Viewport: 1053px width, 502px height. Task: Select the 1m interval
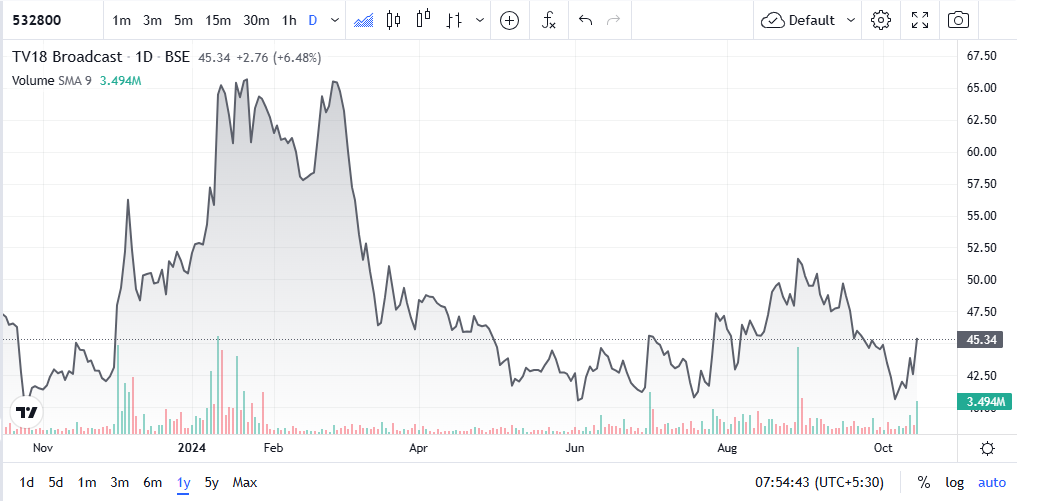coord(122,20)
